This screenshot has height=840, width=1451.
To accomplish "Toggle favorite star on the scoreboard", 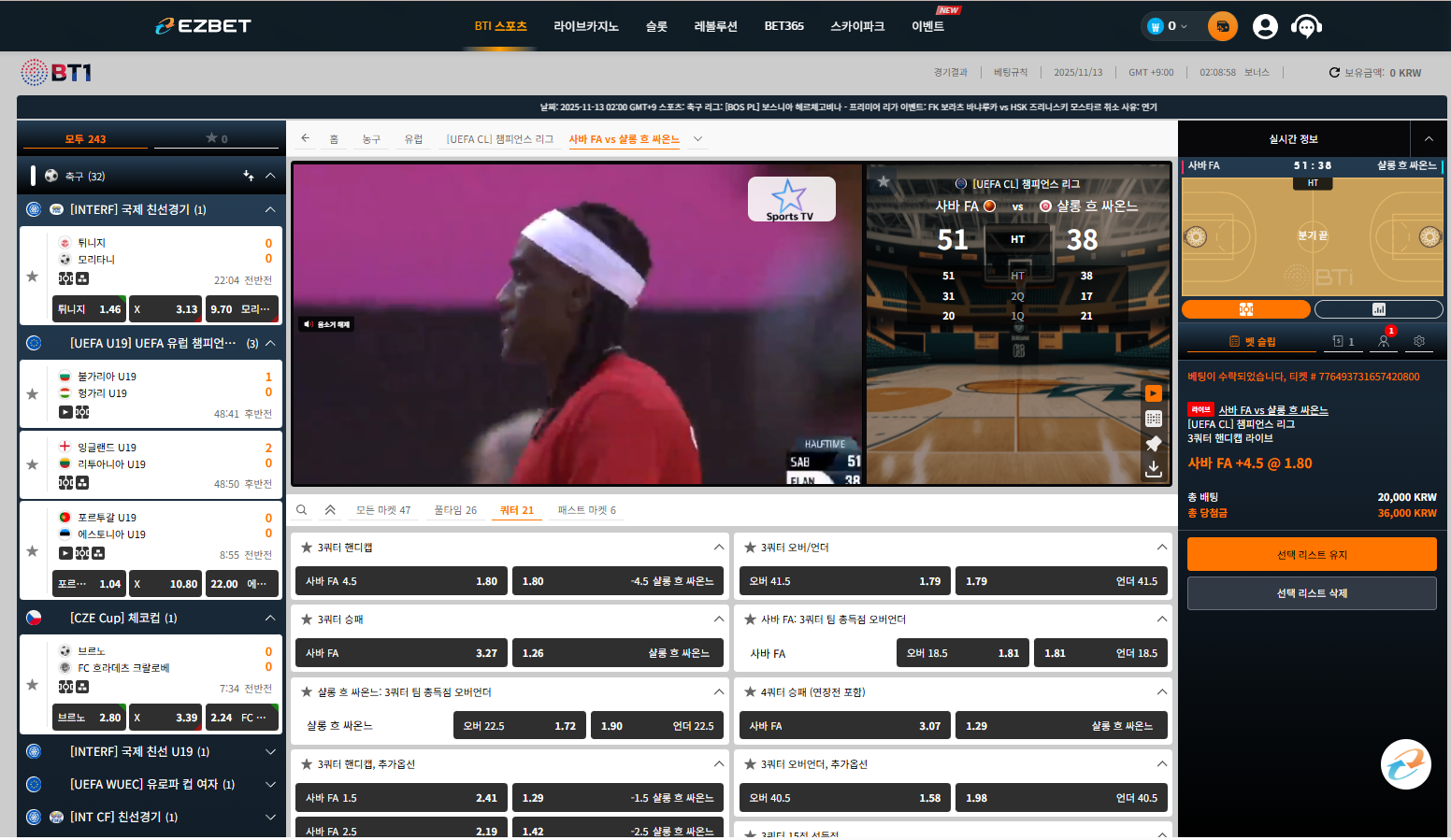I will (x=884, y=181).
